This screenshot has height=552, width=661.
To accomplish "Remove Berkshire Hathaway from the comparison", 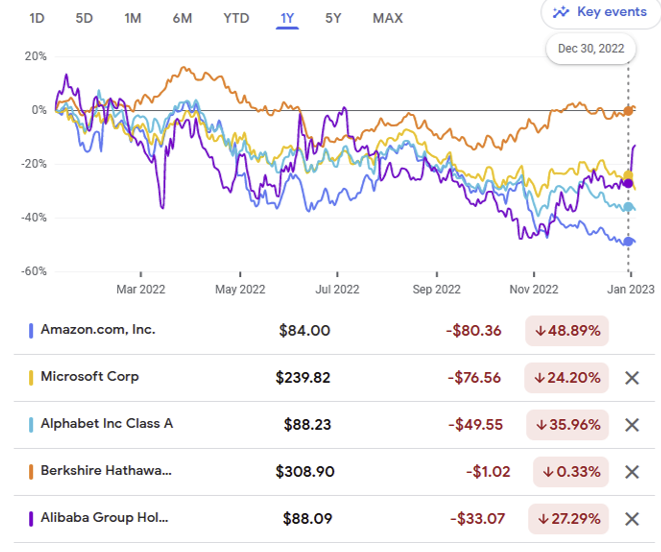I will (x=631, y=471).
